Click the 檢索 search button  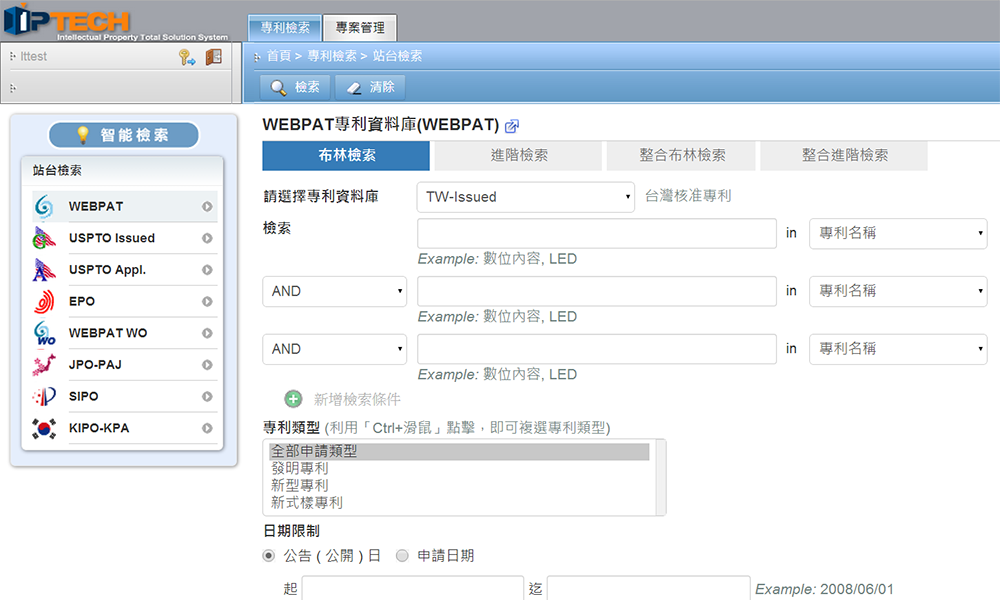[295, 87]
